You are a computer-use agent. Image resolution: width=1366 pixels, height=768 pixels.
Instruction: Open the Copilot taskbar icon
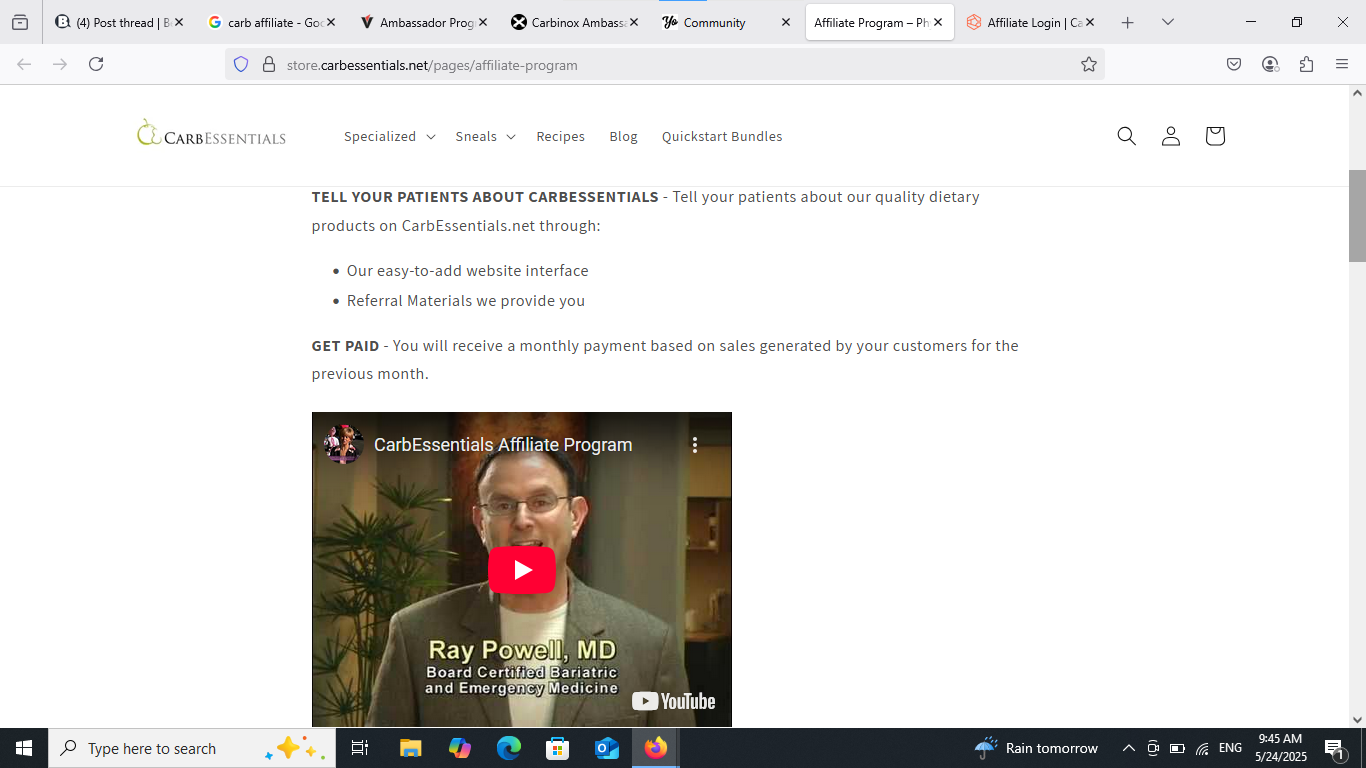click(x=460, y=748)
